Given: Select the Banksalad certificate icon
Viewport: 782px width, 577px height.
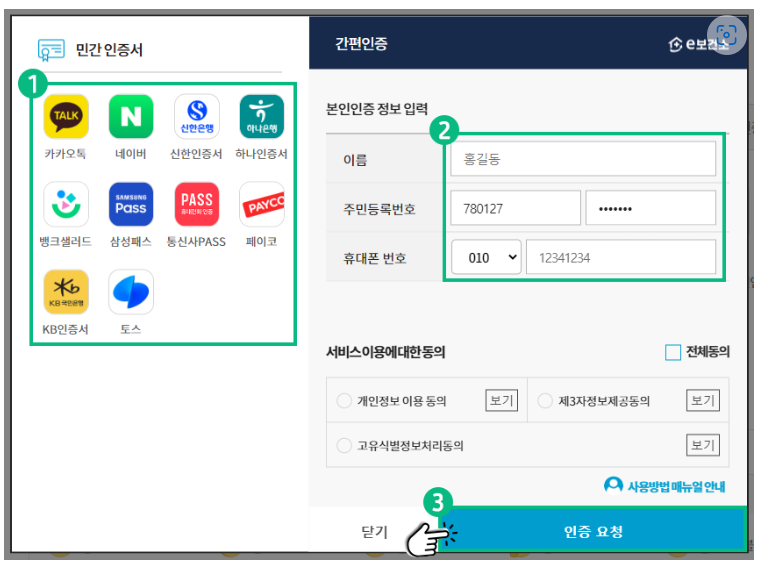Looking at the screenshot, I should [66, 204].
